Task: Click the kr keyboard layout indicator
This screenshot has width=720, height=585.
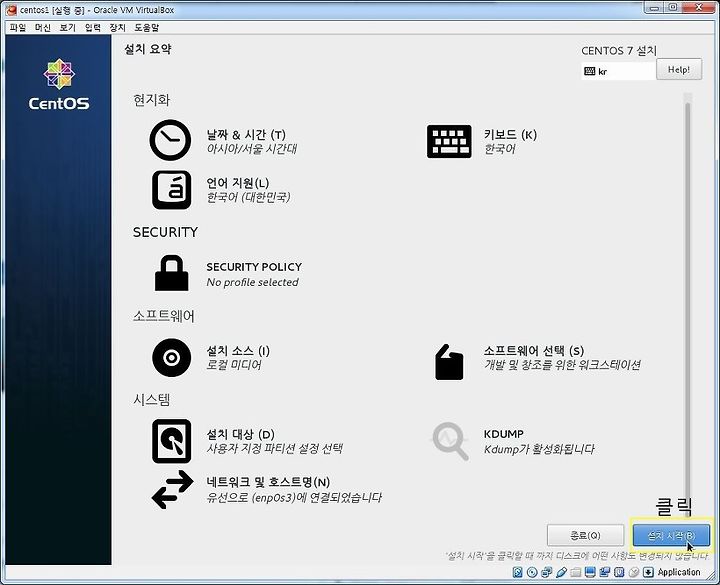Action: 618,71
